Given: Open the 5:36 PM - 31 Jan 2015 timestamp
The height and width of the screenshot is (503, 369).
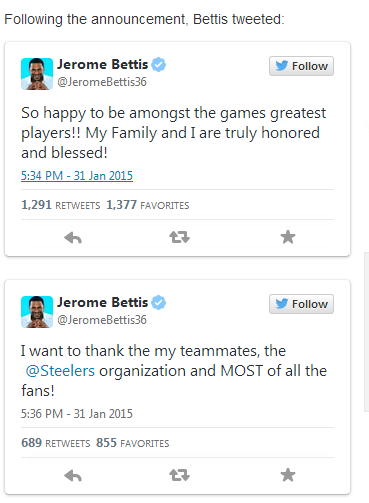Looking at the screenshot, I should pyautogui.click(x=77, y=414).
